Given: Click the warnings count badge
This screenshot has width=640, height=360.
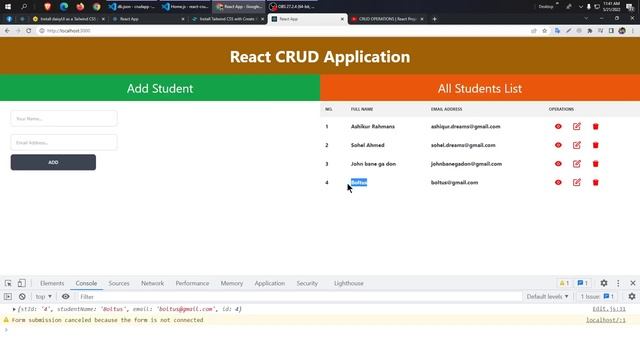Looking at the screenshot, I should coord(564,283).
